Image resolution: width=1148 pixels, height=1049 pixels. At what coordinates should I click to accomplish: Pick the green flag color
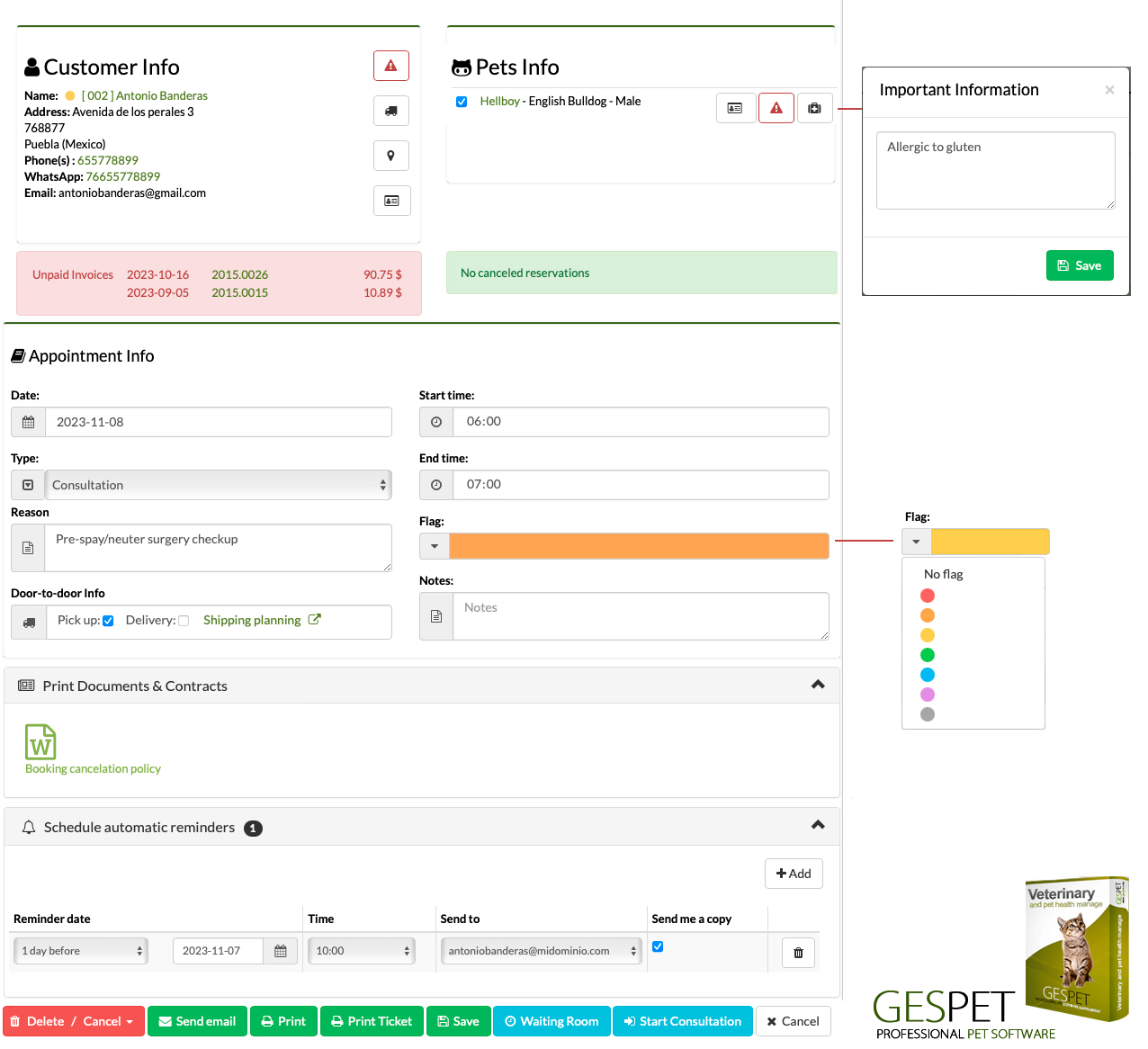[x=928, y=655]
